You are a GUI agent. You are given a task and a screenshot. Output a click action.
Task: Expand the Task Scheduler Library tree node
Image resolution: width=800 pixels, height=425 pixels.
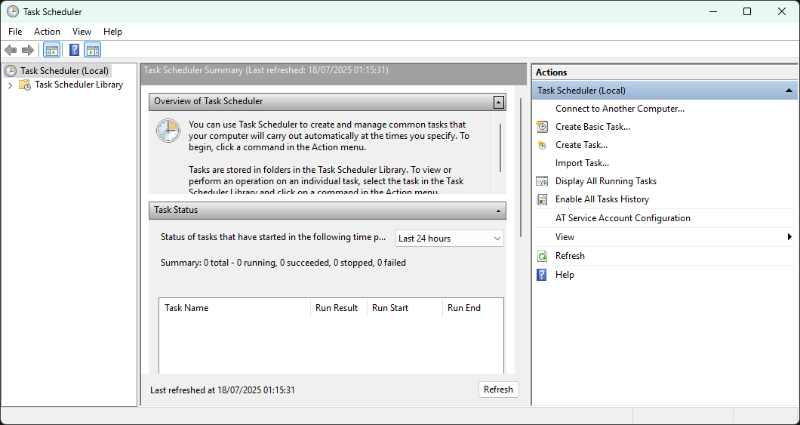(x=10, y=85)
